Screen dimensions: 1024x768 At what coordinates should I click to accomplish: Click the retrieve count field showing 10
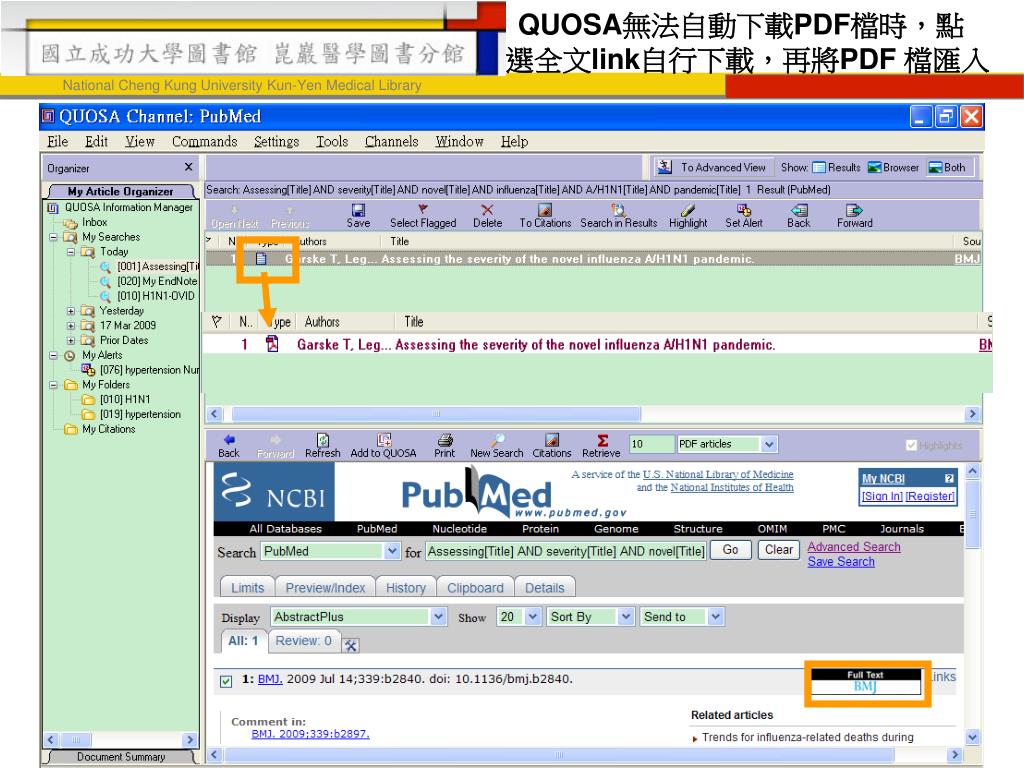[x=651, y=444]
